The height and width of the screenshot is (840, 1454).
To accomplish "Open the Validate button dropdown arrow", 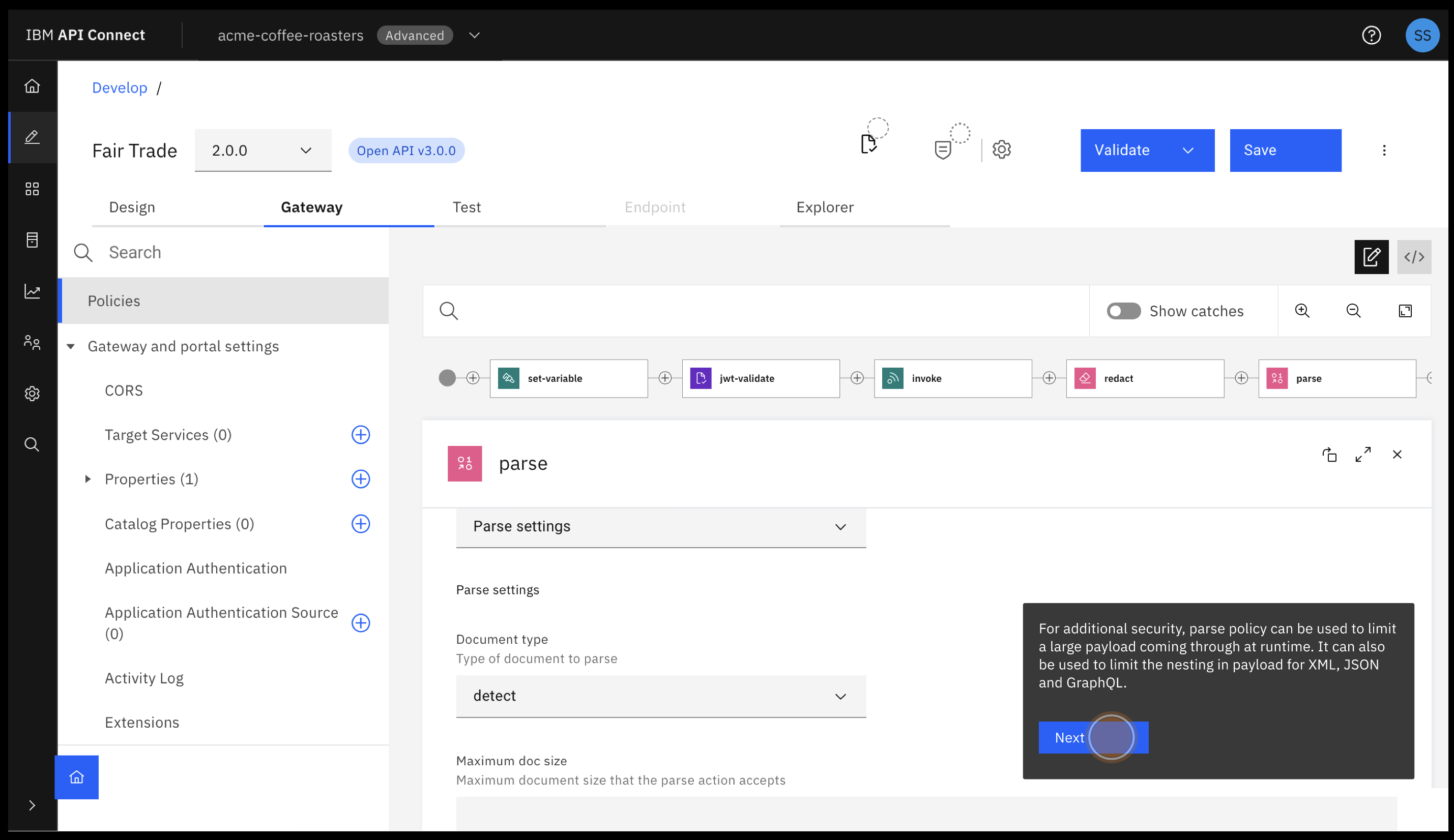I will (1187, 151).
